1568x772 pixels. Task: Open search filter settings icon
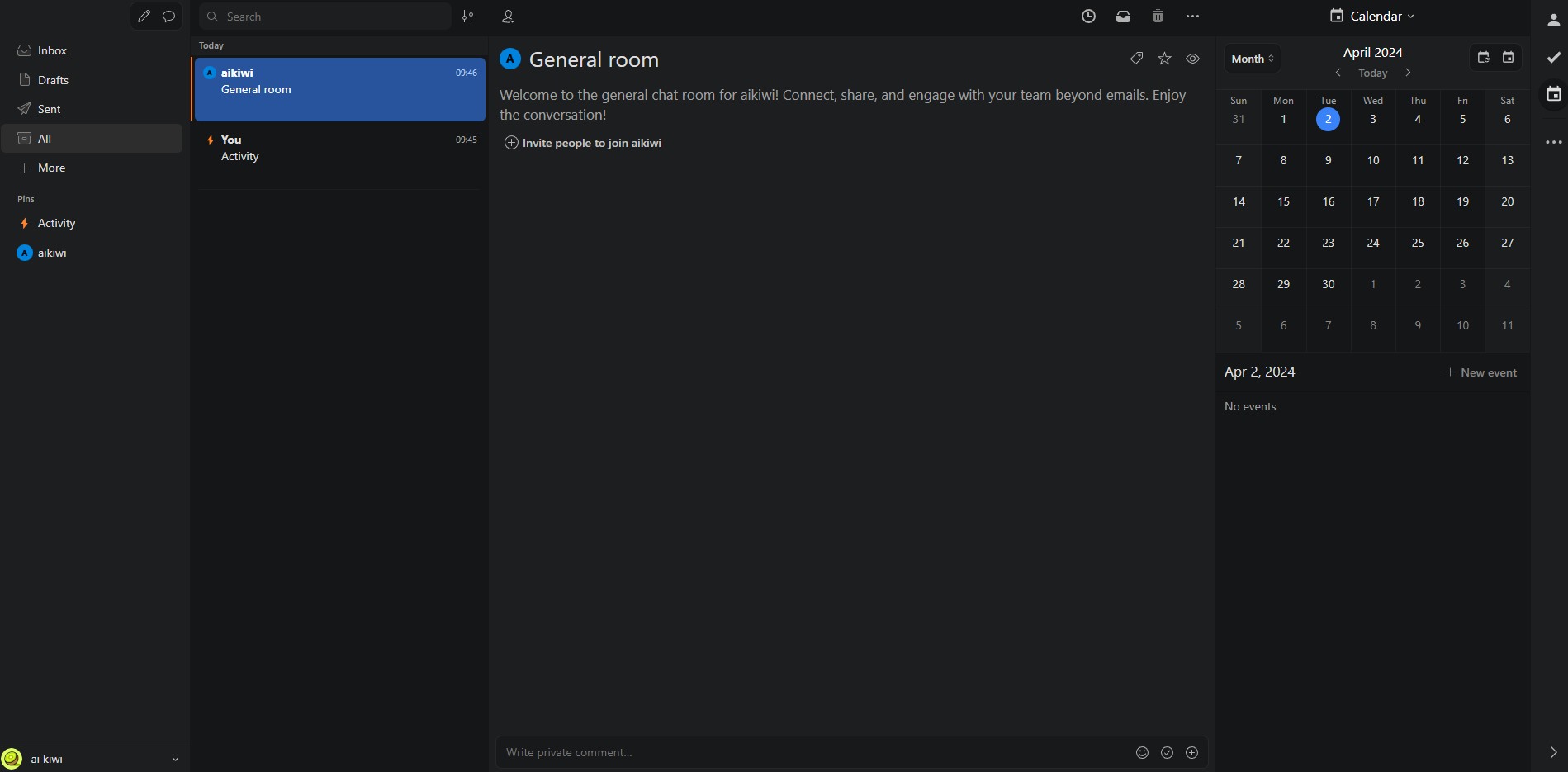pos(468,17)
